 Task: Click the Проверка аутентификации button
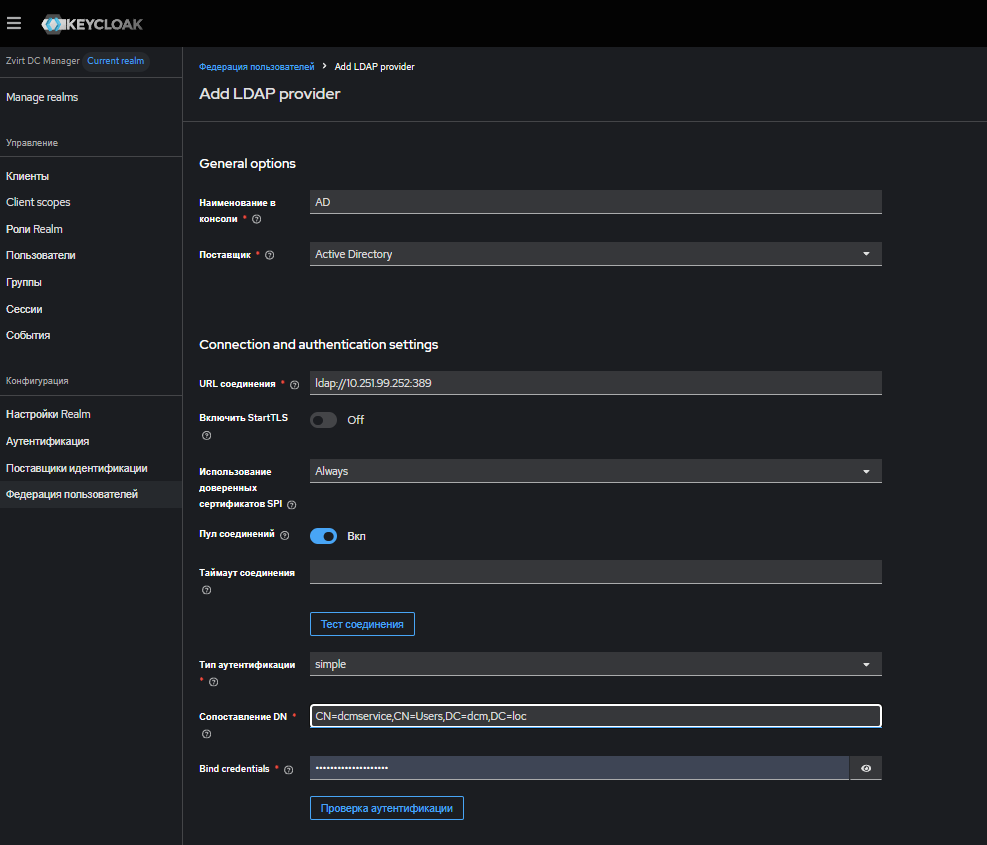(x=386, y=808)
